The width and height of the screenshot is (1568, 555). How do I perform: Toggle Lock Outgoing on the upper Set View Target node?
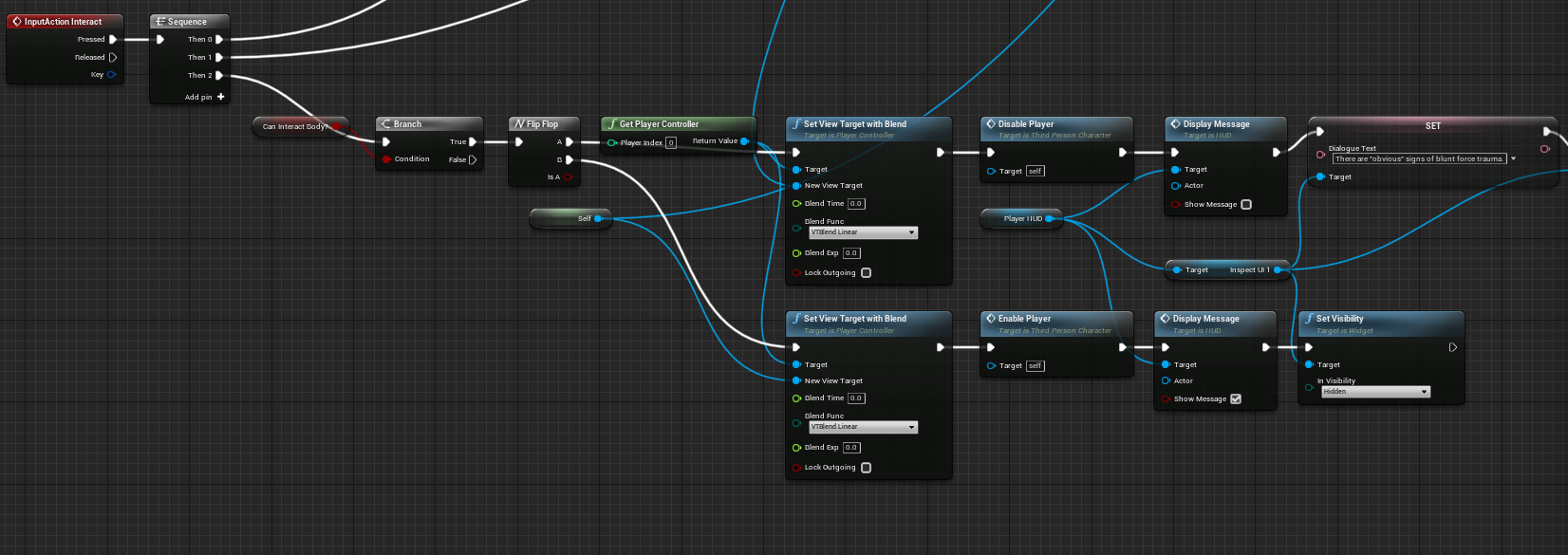(866, 273)
